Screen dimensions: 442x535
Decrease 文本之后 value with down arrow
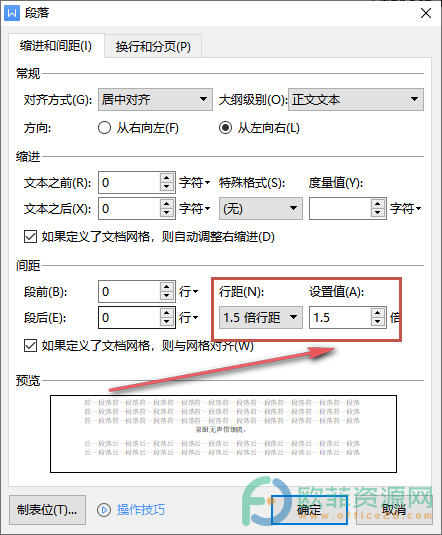(167, 213)
